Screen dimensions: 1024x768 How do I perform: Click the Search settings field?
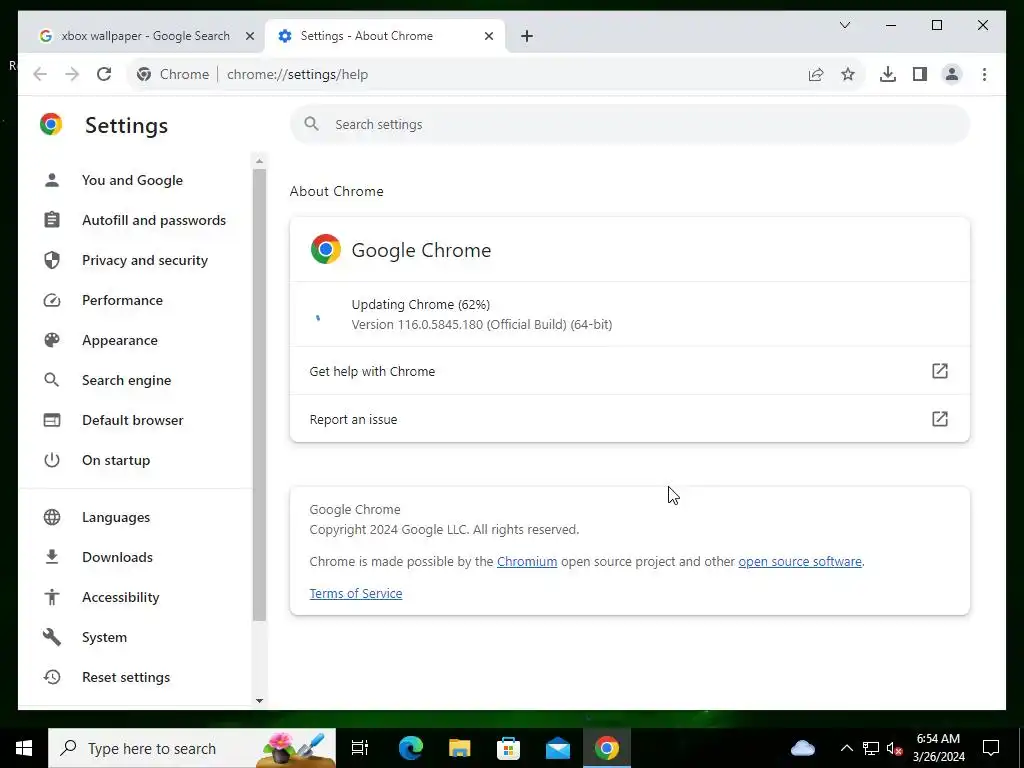coord(630,124)
